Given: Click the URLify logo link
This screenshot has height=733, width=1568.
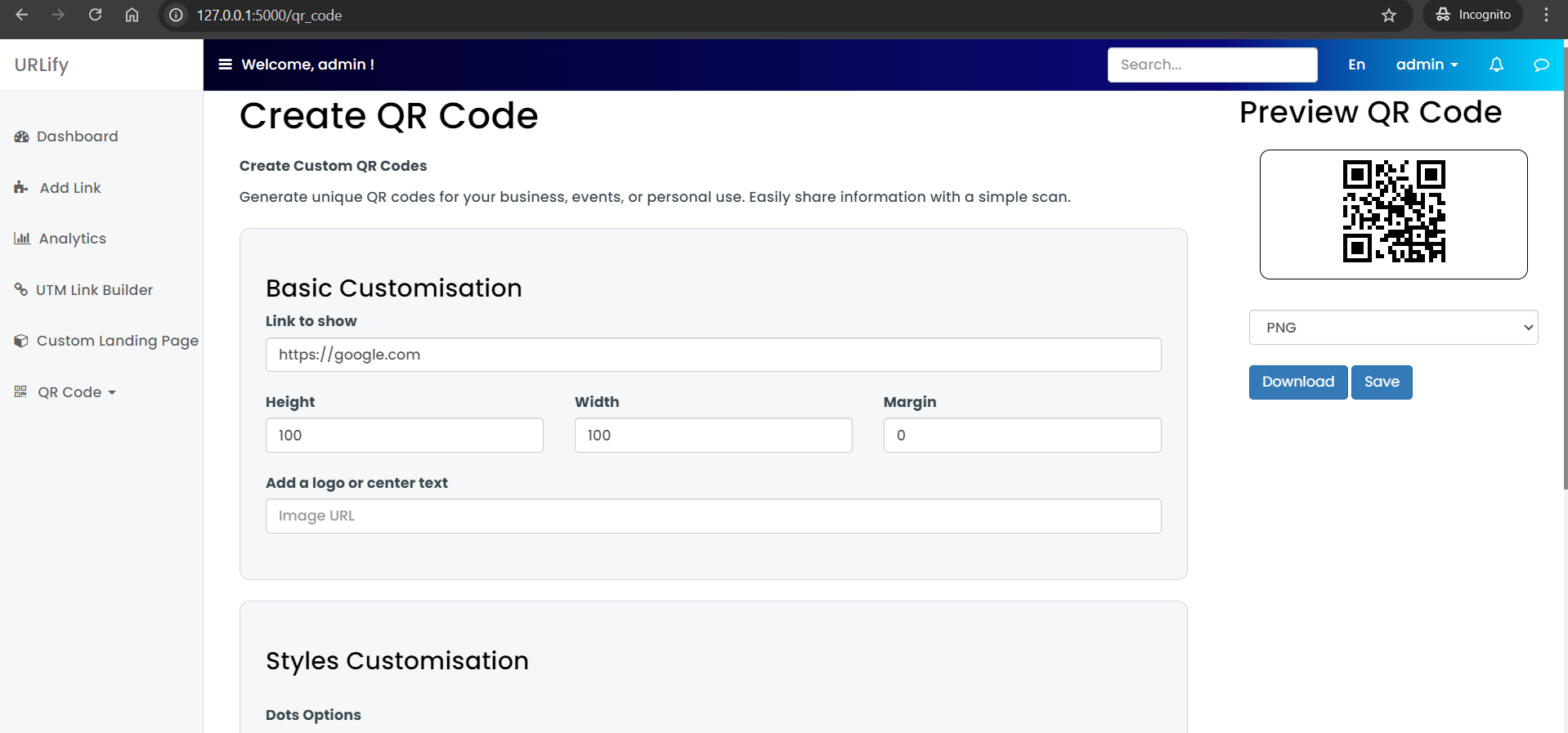Looking at the screenshot, I should click(42, 65).
